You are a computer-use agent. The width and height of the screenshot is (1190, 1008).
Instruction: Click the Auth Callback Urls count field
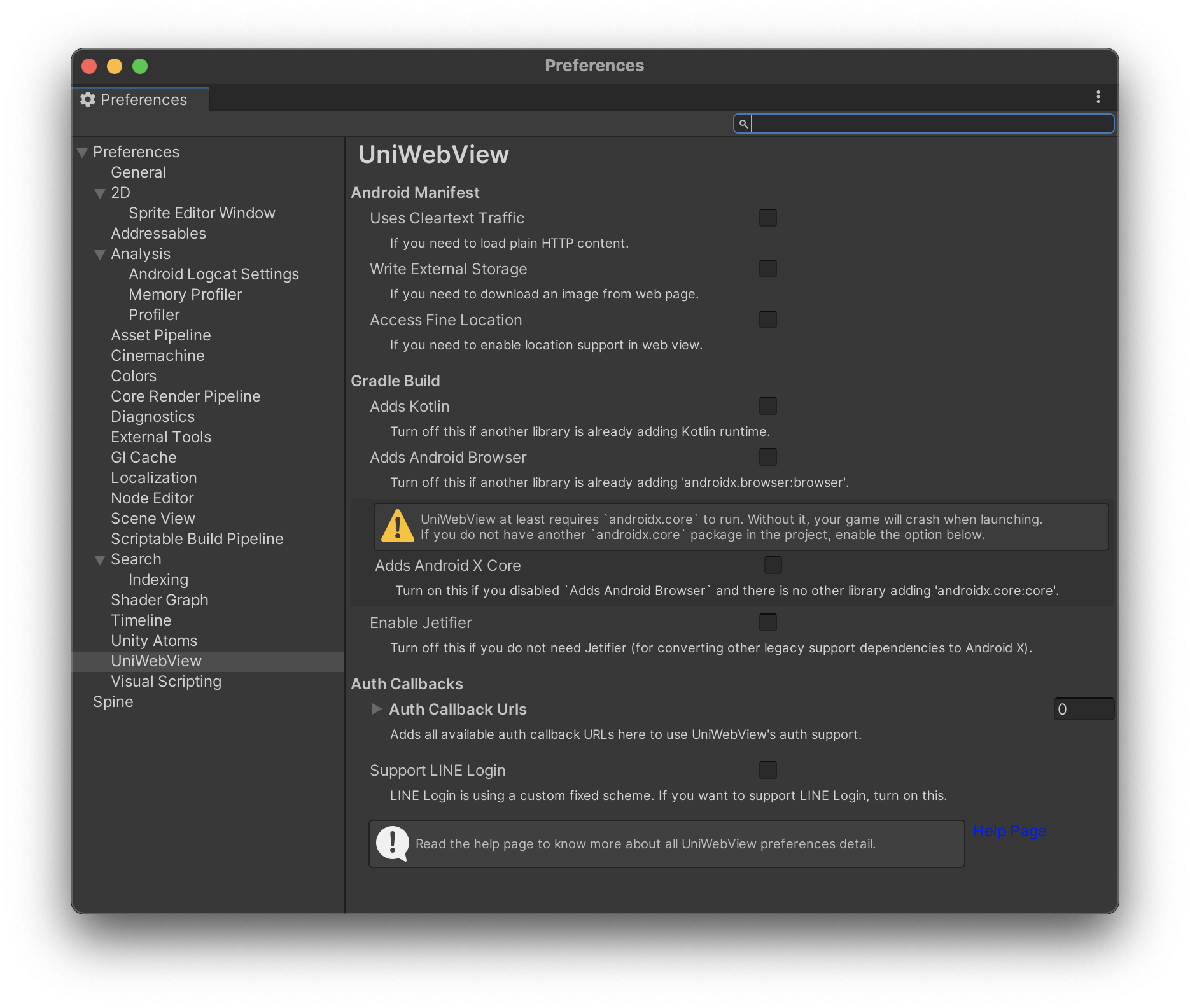[x=1084, y=709]
